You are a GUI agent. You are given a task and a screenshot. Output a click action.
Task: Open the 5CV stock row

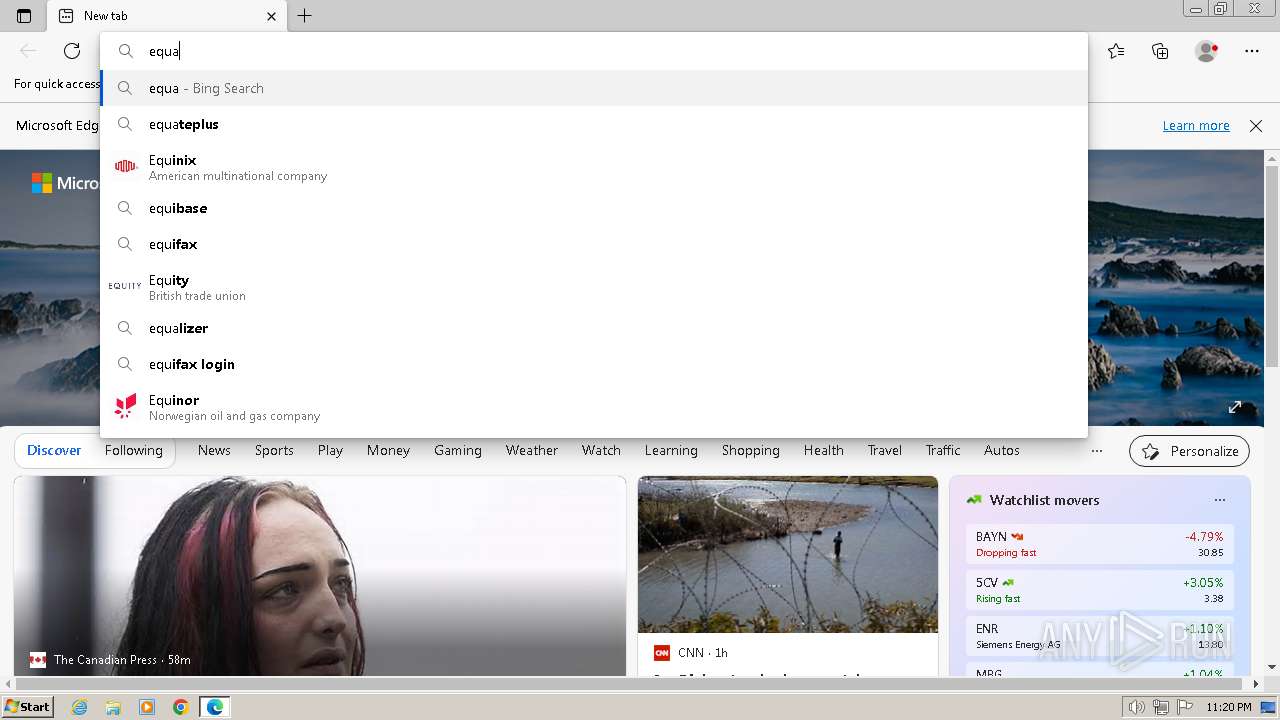(x=1100, y=590)
